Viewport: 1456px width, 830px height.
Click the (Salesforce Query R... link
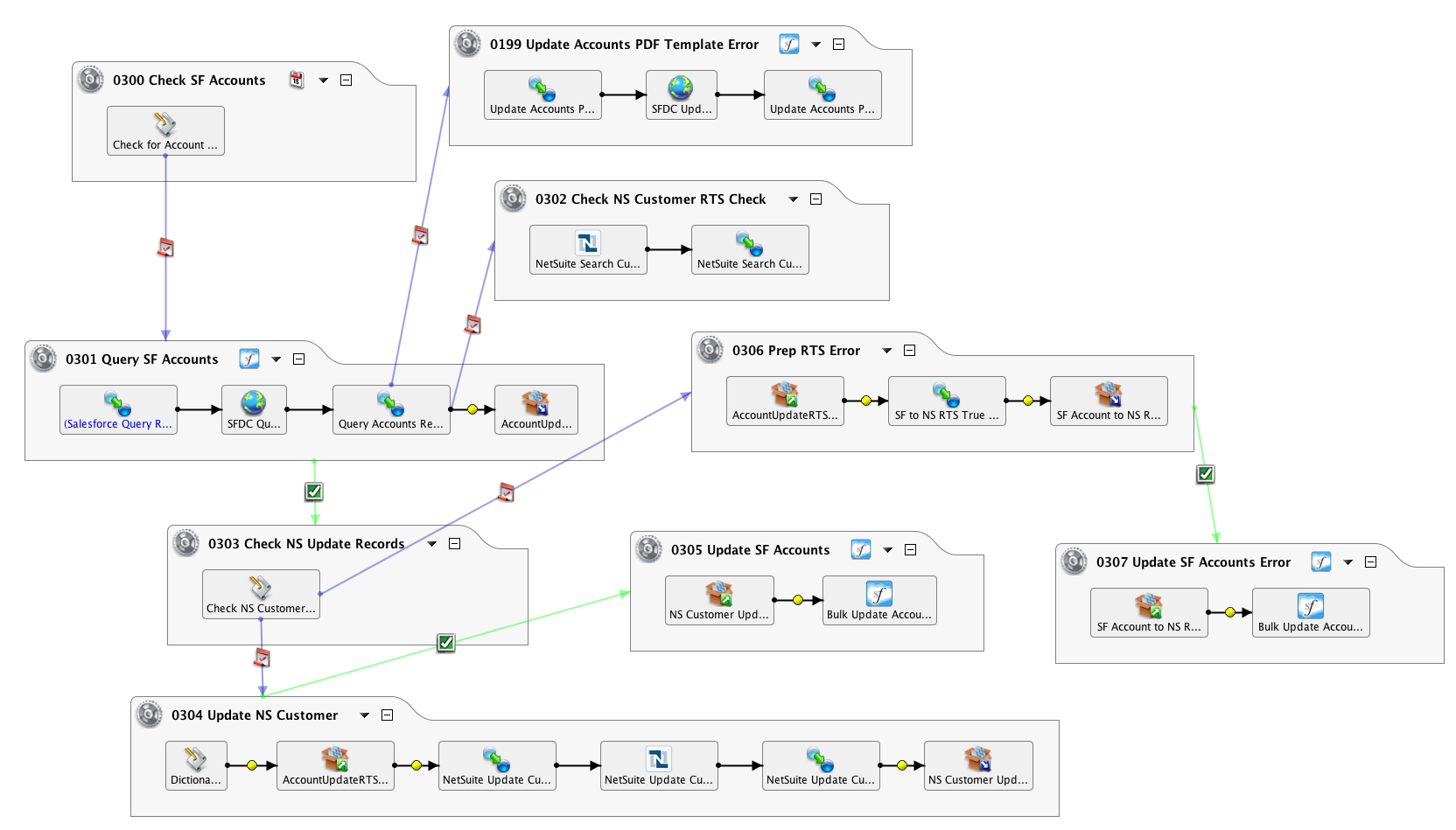[118, 424]
